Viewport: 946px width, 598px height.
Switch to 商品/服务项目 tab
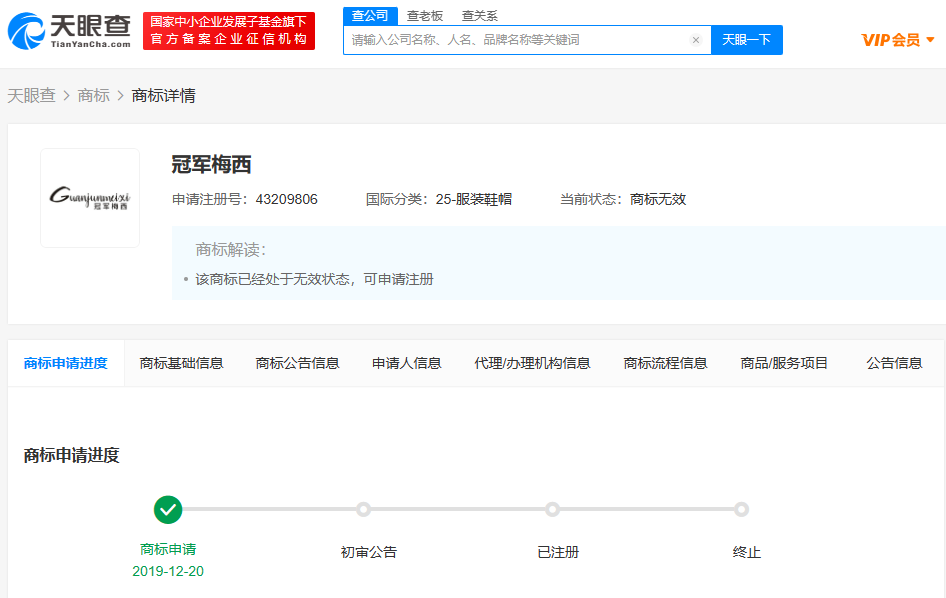[784, 363]
